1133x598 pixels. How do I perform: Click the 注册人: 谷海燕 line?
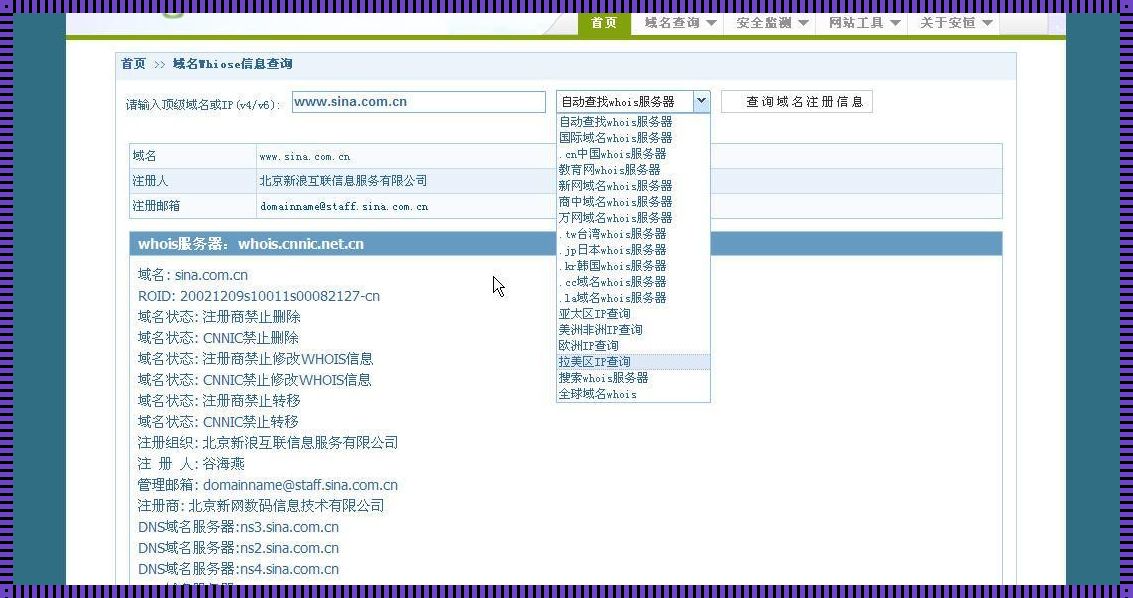coord(191,464)
